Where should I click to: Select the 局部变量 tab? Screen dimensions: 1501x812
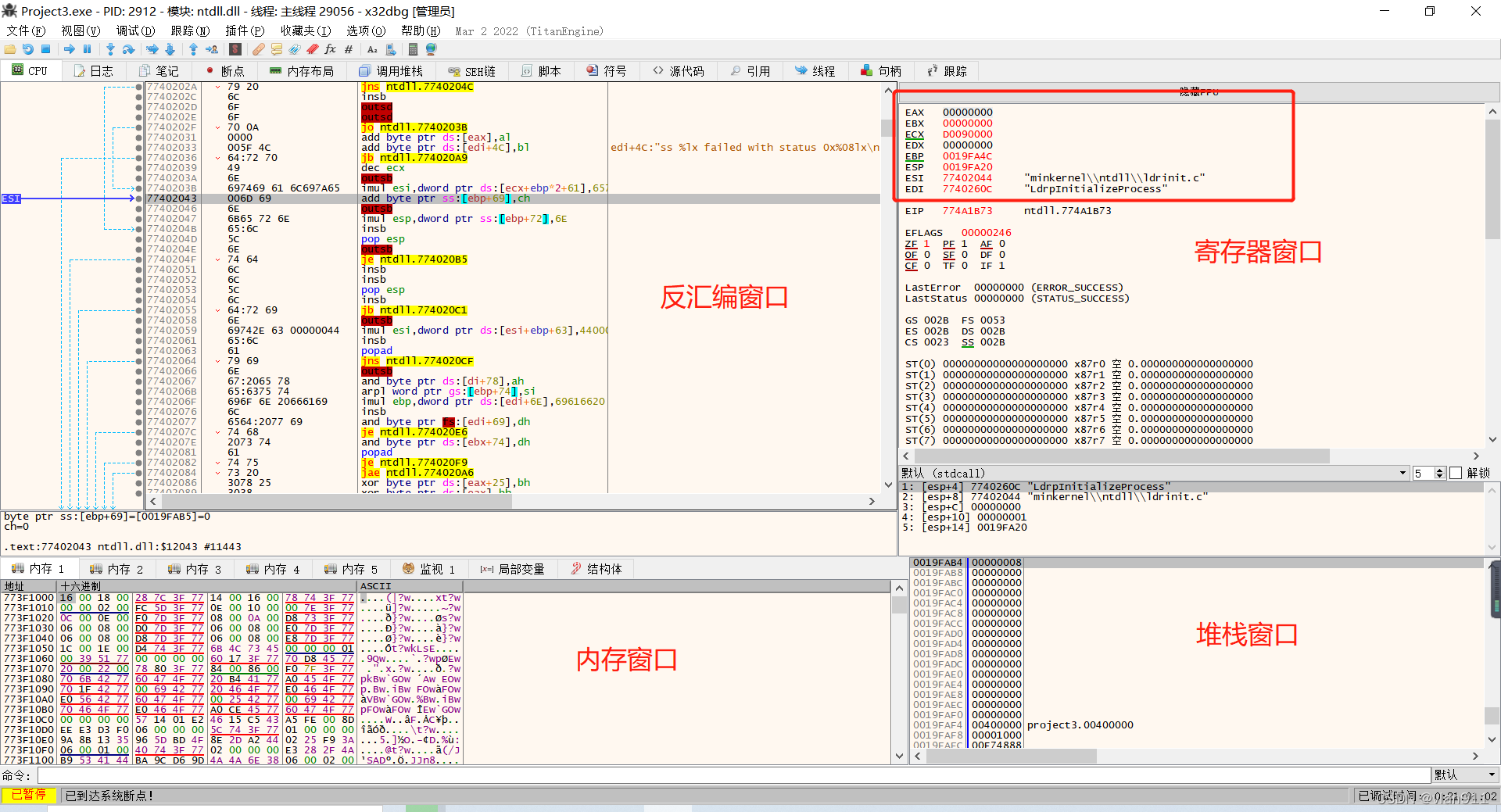pos(512,569)
